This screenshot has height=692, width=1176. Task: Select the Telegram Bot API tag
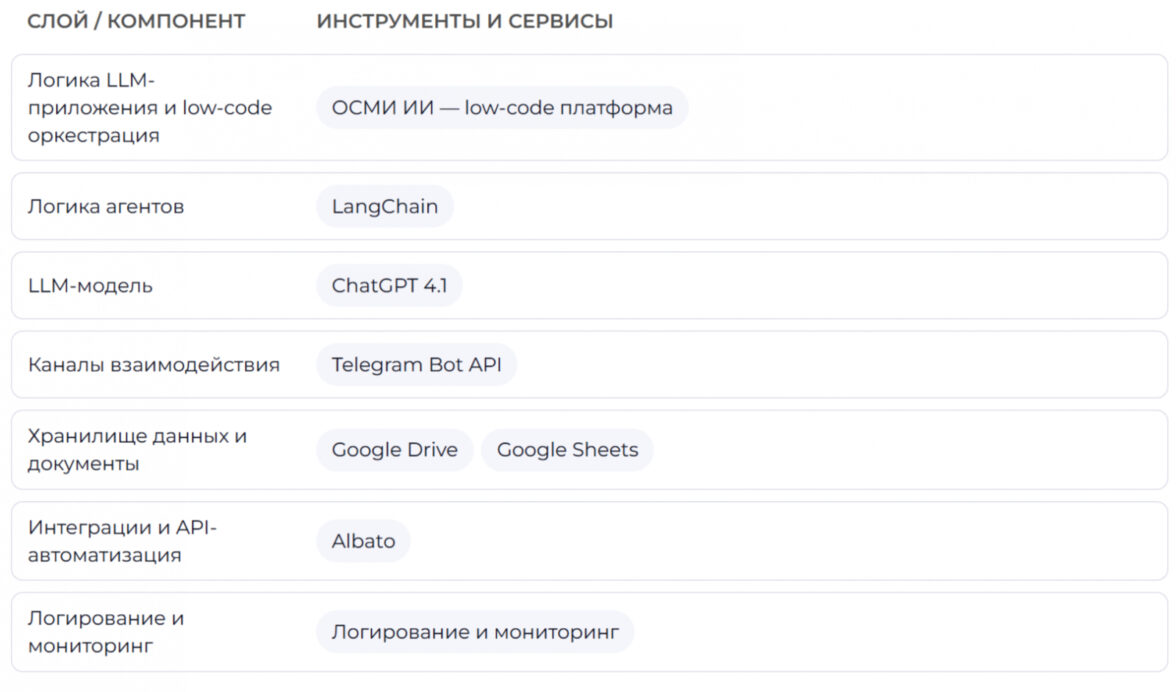416,365
